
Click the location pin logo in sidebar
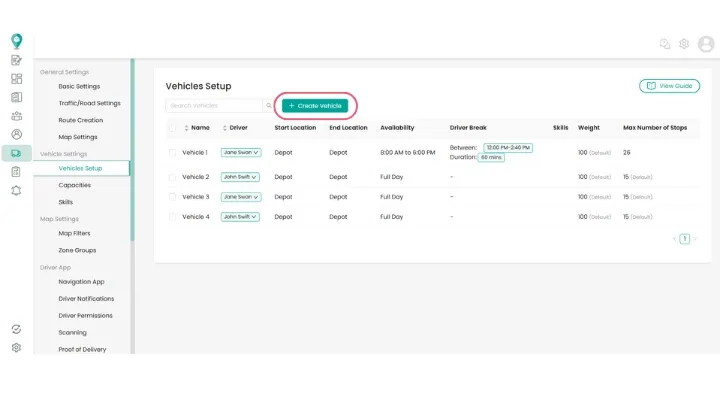[x=16, y=41]
